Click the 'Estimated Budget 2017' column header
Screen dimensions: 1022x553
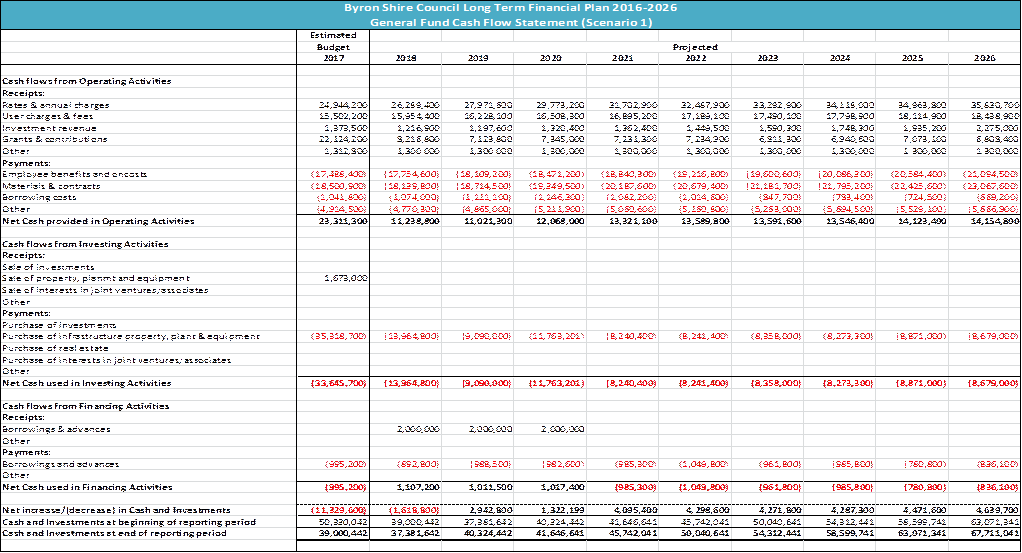(333, 46)
